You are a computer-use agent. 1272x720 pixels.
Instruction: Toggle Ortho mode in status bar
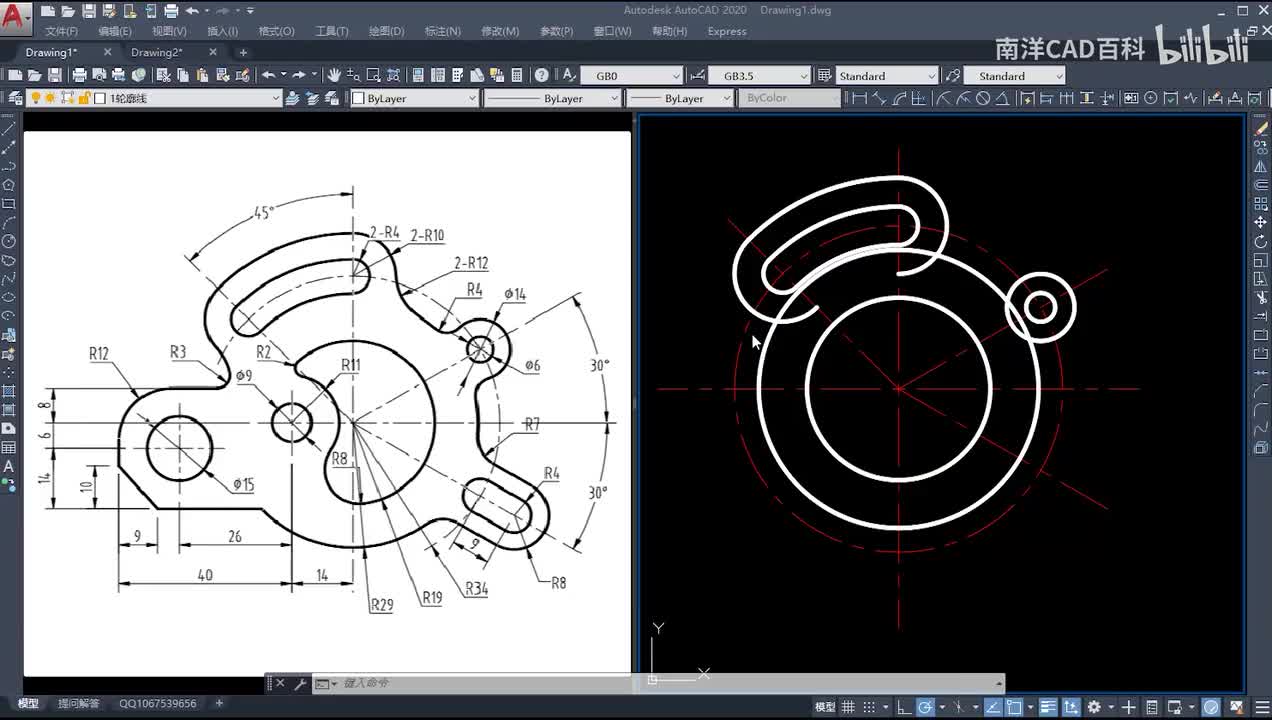[x=904, y=707]
